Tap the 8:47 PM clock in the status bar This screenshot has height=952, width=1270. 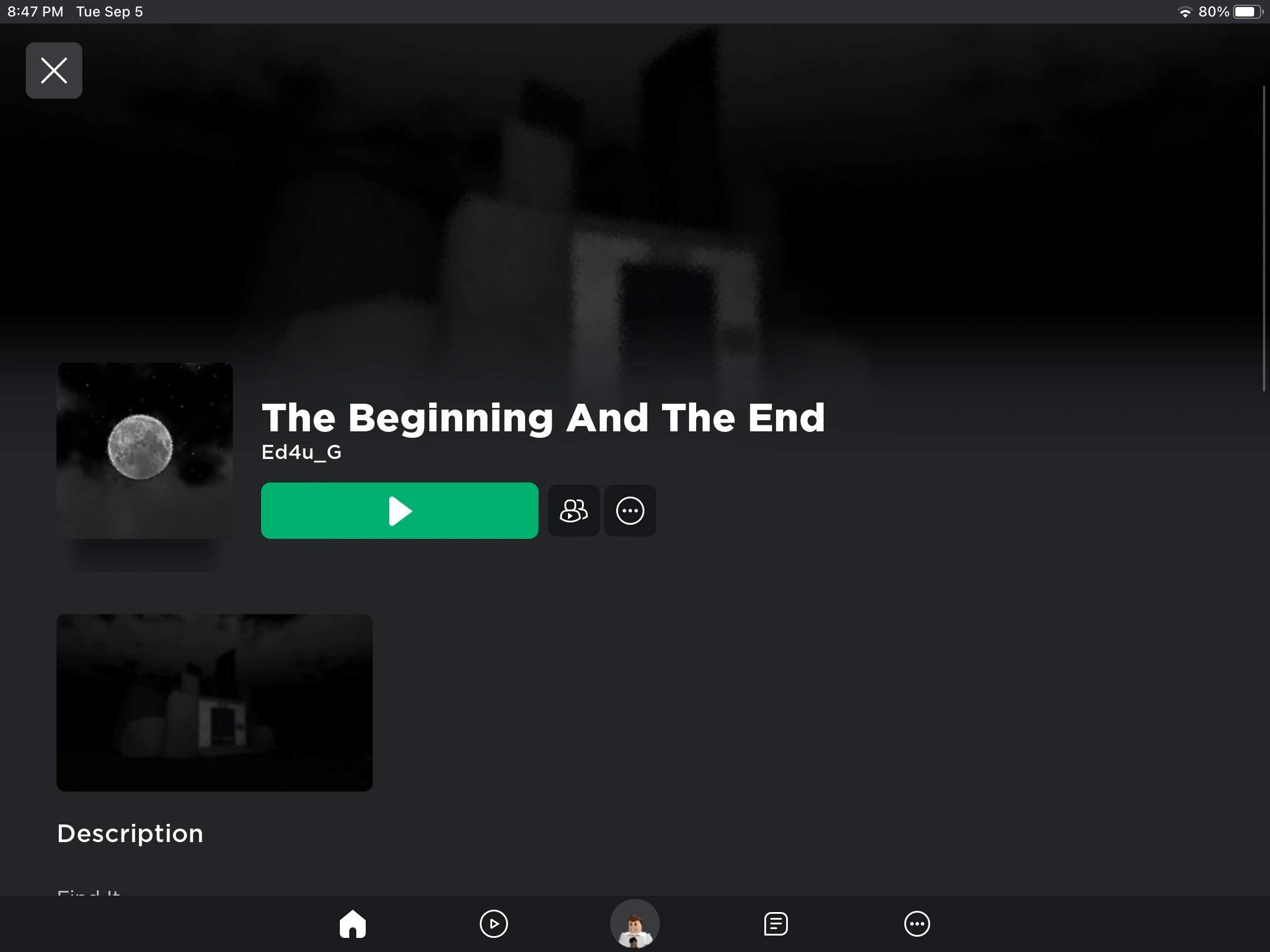[35, 12]
